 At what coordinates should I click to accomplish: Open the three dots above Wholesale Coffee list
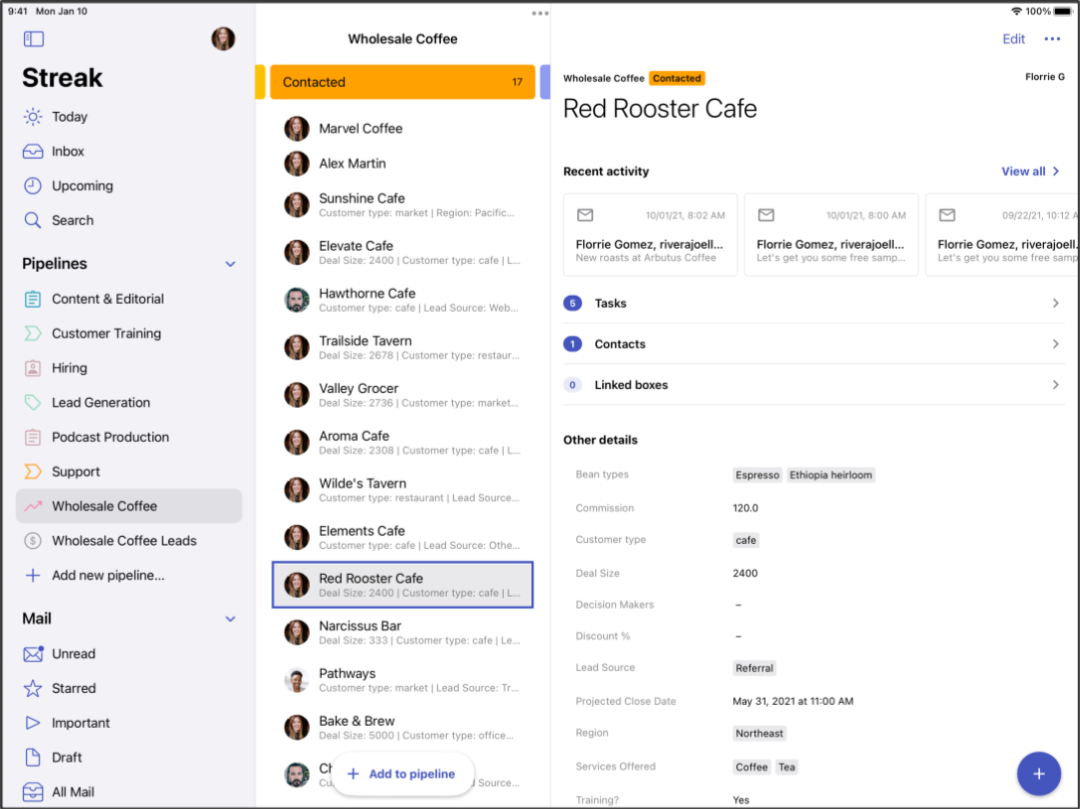pyautogui.click(x=540, y=13)
